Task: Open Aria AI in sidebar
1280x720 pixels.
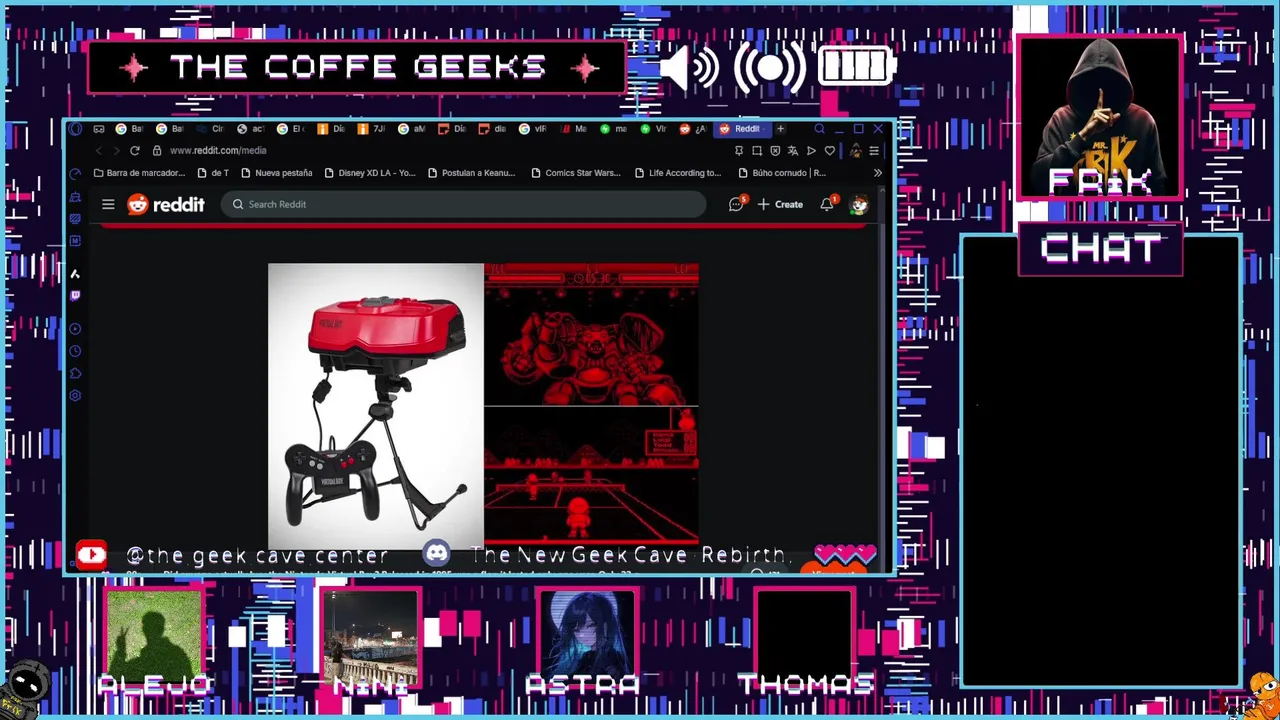Action: coord(75,274)
